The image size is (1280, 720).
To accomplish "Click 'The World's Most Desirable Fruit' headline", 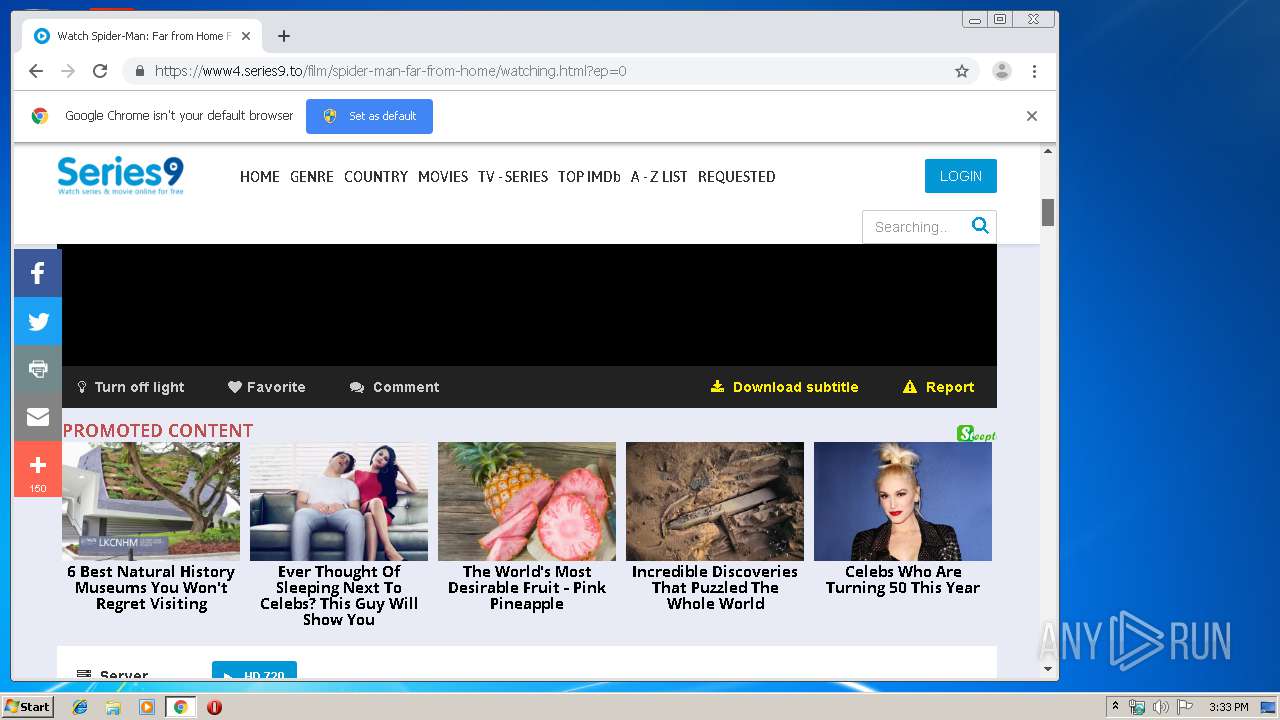I will [527, 588].
